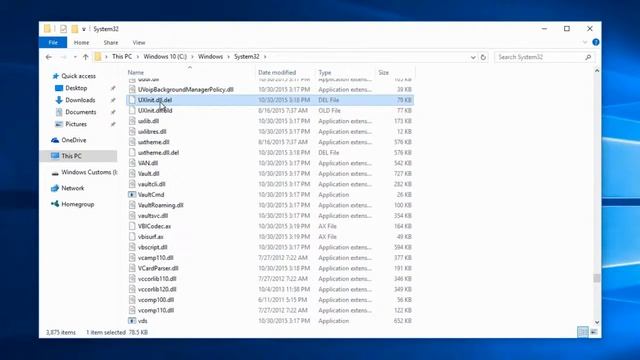Viewport: 640px width, 360px height.
Task: Sort by Size column header
Action: (383, 73)
